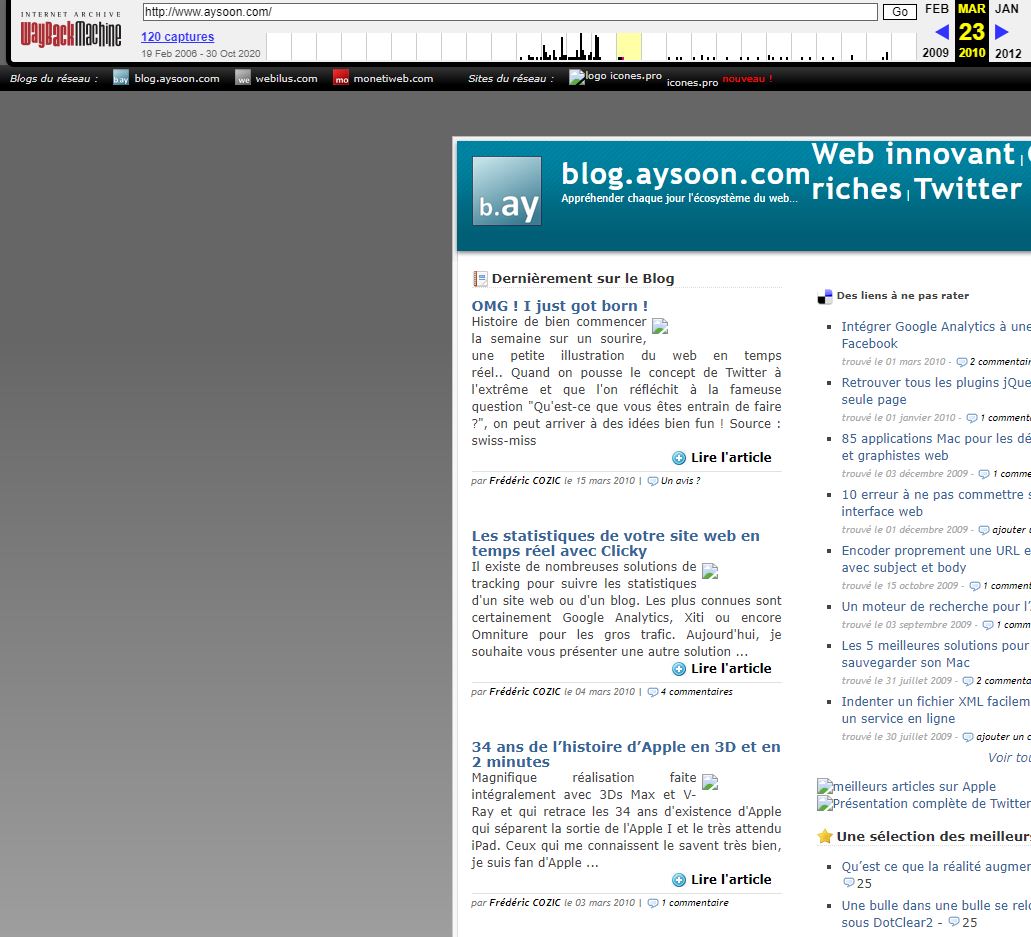Image resolution: width=1031 pixels, height=937 pixels.
Task: Click the Wayback URL input field
Action: 510,12
